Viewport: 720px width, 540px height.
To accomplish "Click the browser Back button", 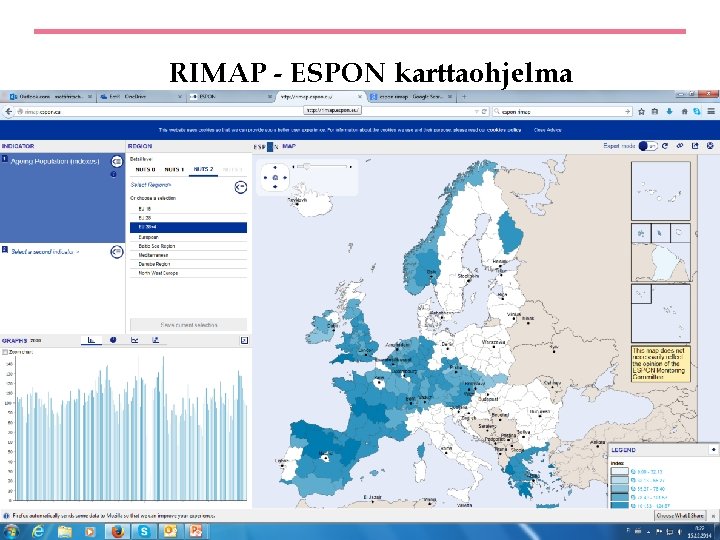I will coord(8,112).
